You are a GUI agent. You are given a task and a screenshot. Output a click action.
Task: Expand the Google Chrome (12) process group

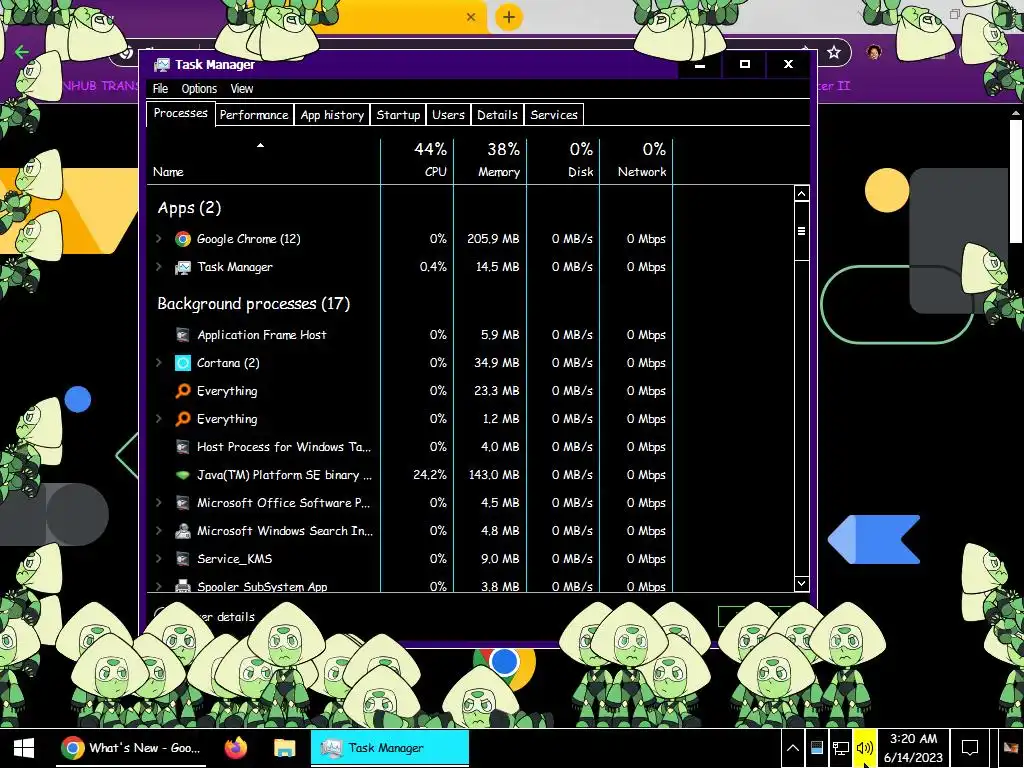click(x=159, y=239)
